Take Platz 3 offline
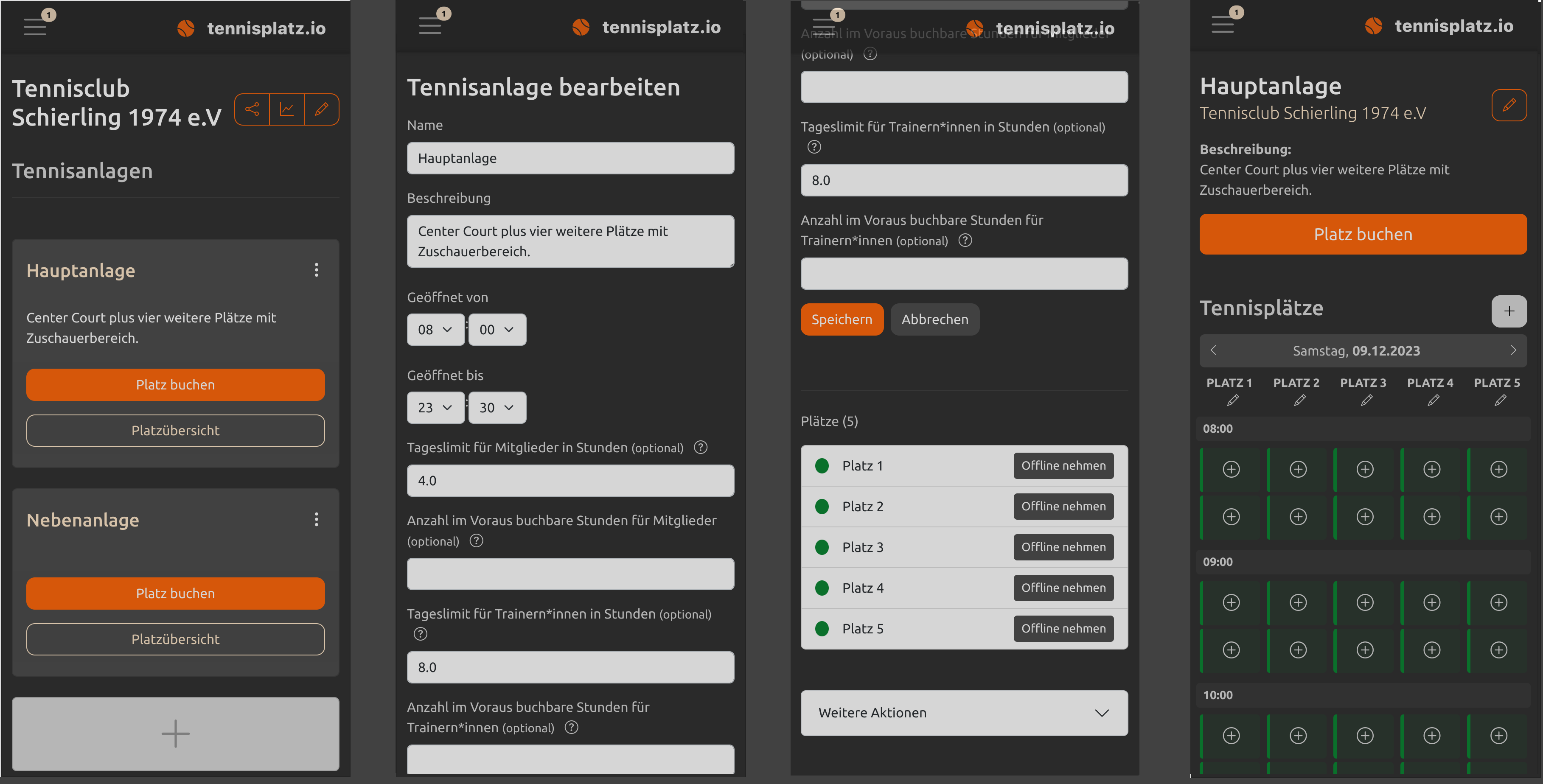The image size is (1543, 784). pyautogui.click(x=1063, y=547)
